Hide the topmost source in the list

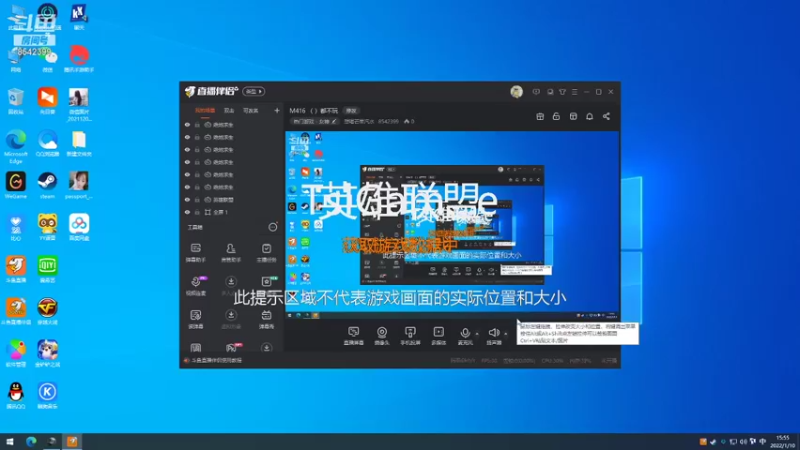click(187, 124)
